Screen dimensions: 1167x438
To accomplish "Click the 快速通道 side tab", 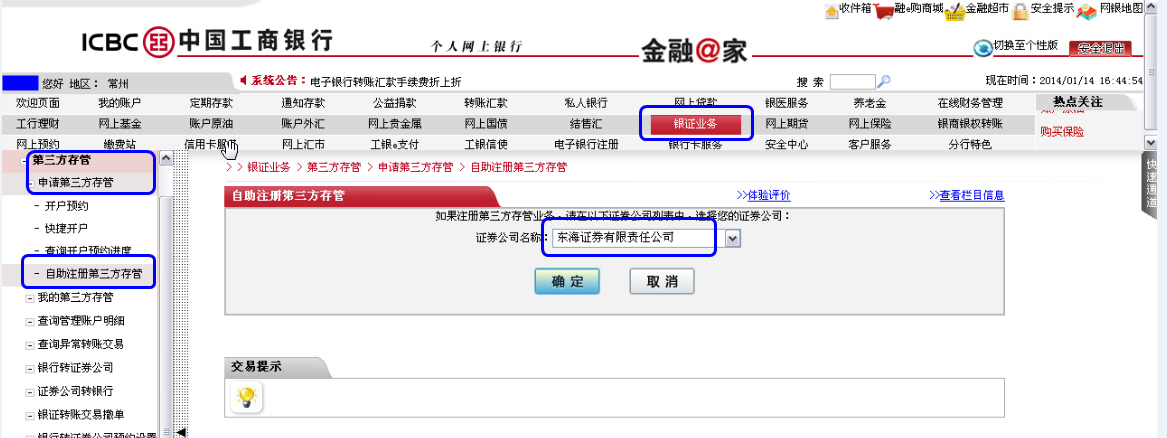I will pos(1151,184).
